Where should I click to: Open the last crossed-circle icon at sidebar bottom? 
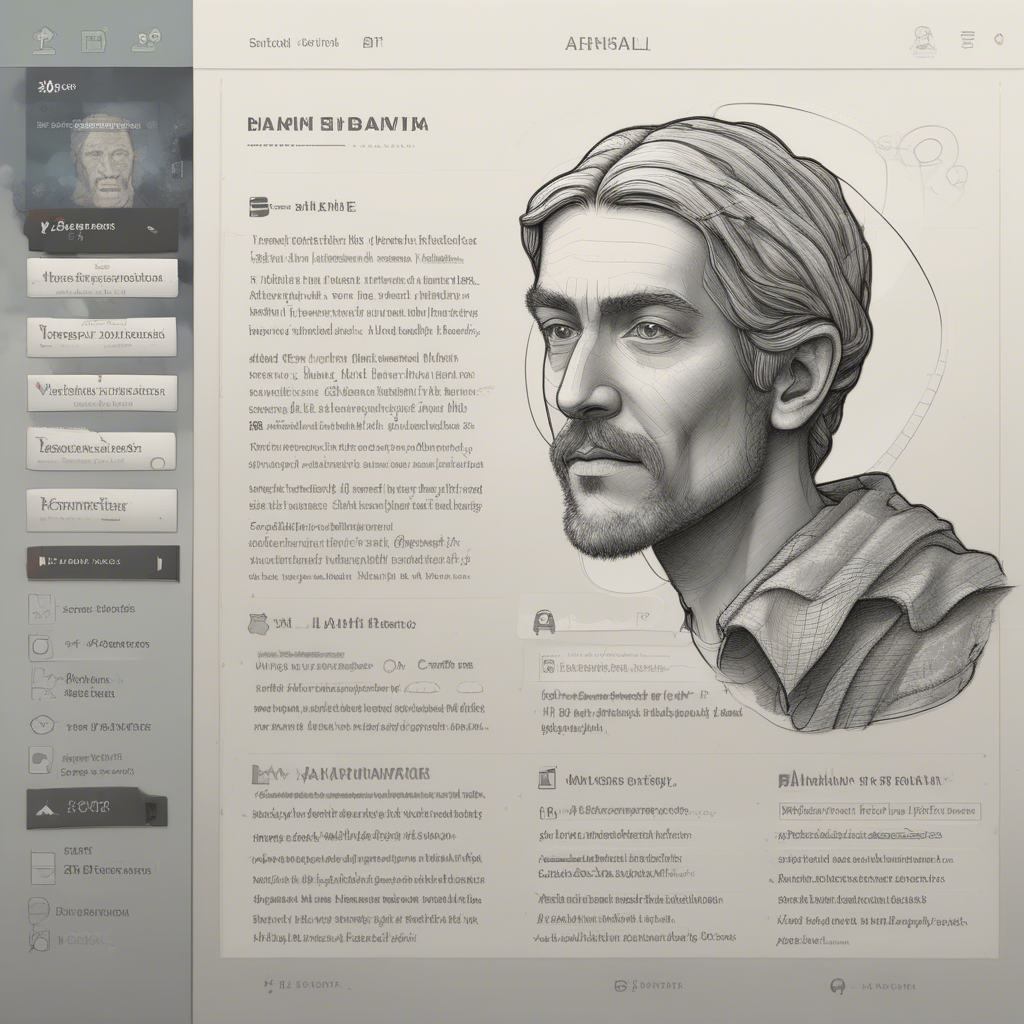pyautogui.click(x=39, y=941)
